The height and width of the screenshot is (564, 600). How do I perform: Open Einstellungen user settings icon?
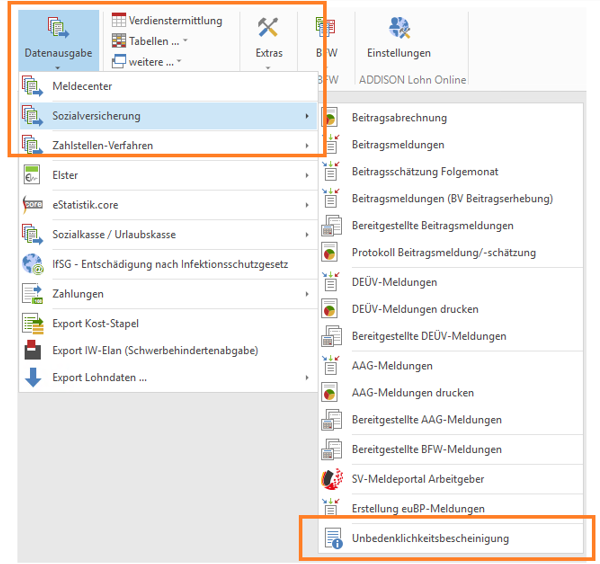[x=399, y=28]
